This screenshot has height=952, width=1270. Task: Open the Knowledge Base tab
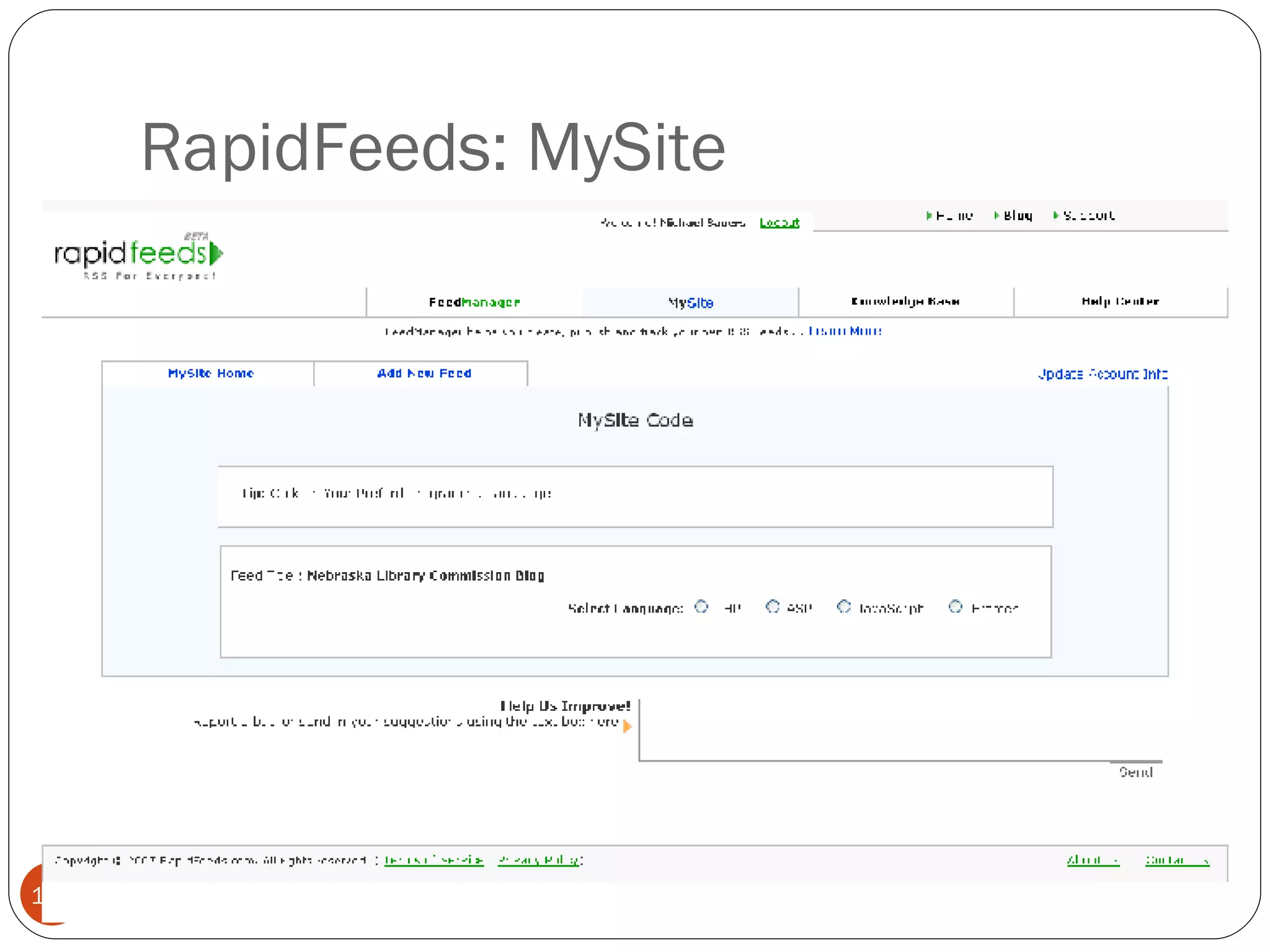(906, 302)
